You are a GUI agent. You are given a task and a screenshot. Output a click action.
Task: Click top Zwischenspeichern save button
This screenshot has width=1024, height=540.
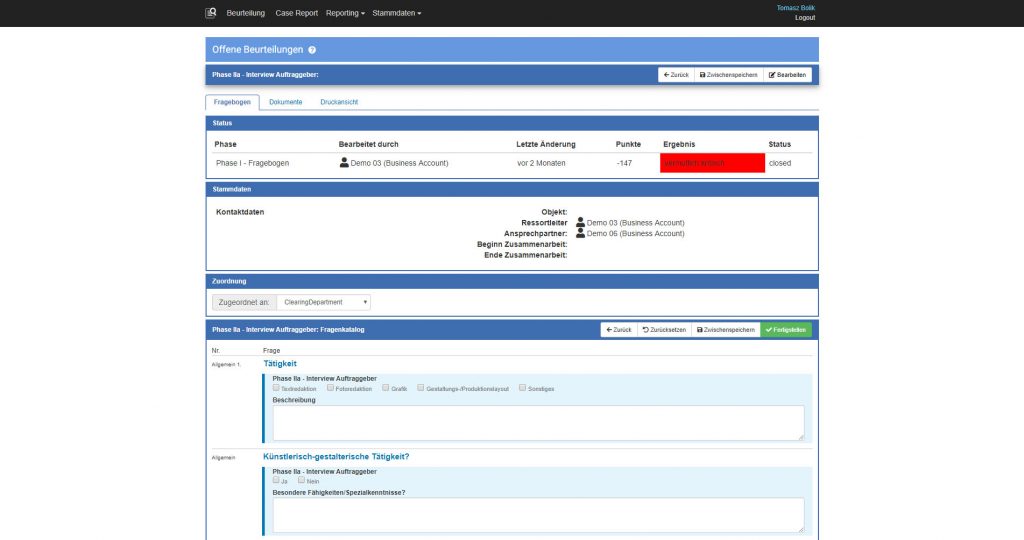(729, 74)
